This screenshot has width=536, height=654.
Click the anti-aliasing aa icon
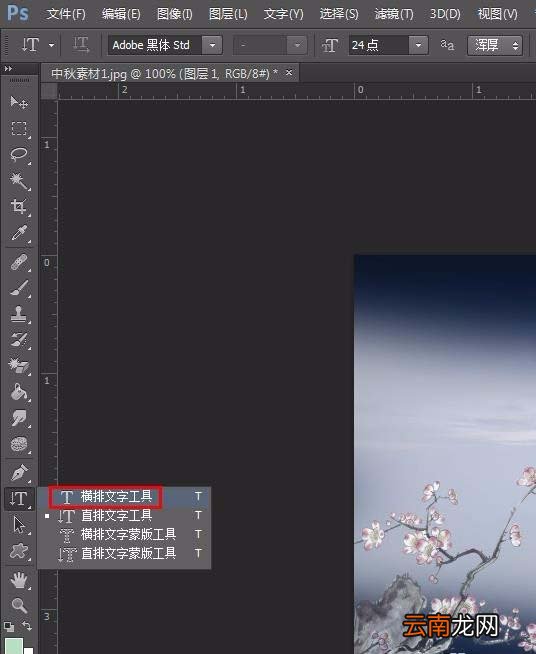tap(447, 45)
